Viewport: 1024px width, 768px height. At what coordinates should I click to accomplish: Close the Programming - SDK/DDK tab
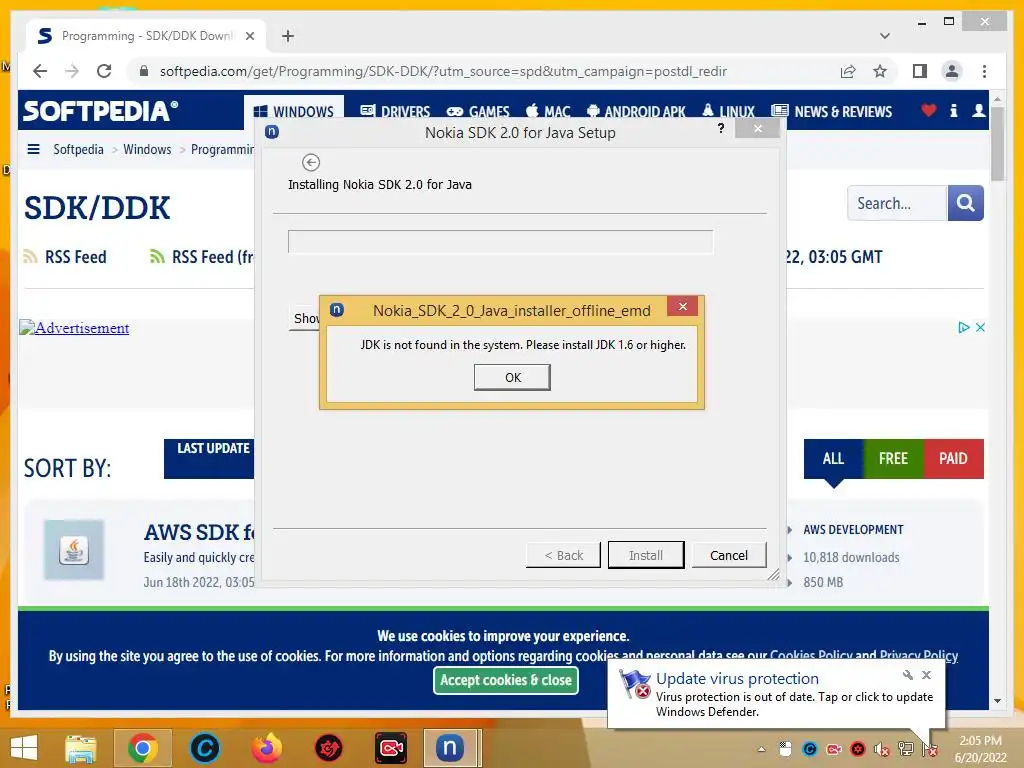tap(249, 36)
